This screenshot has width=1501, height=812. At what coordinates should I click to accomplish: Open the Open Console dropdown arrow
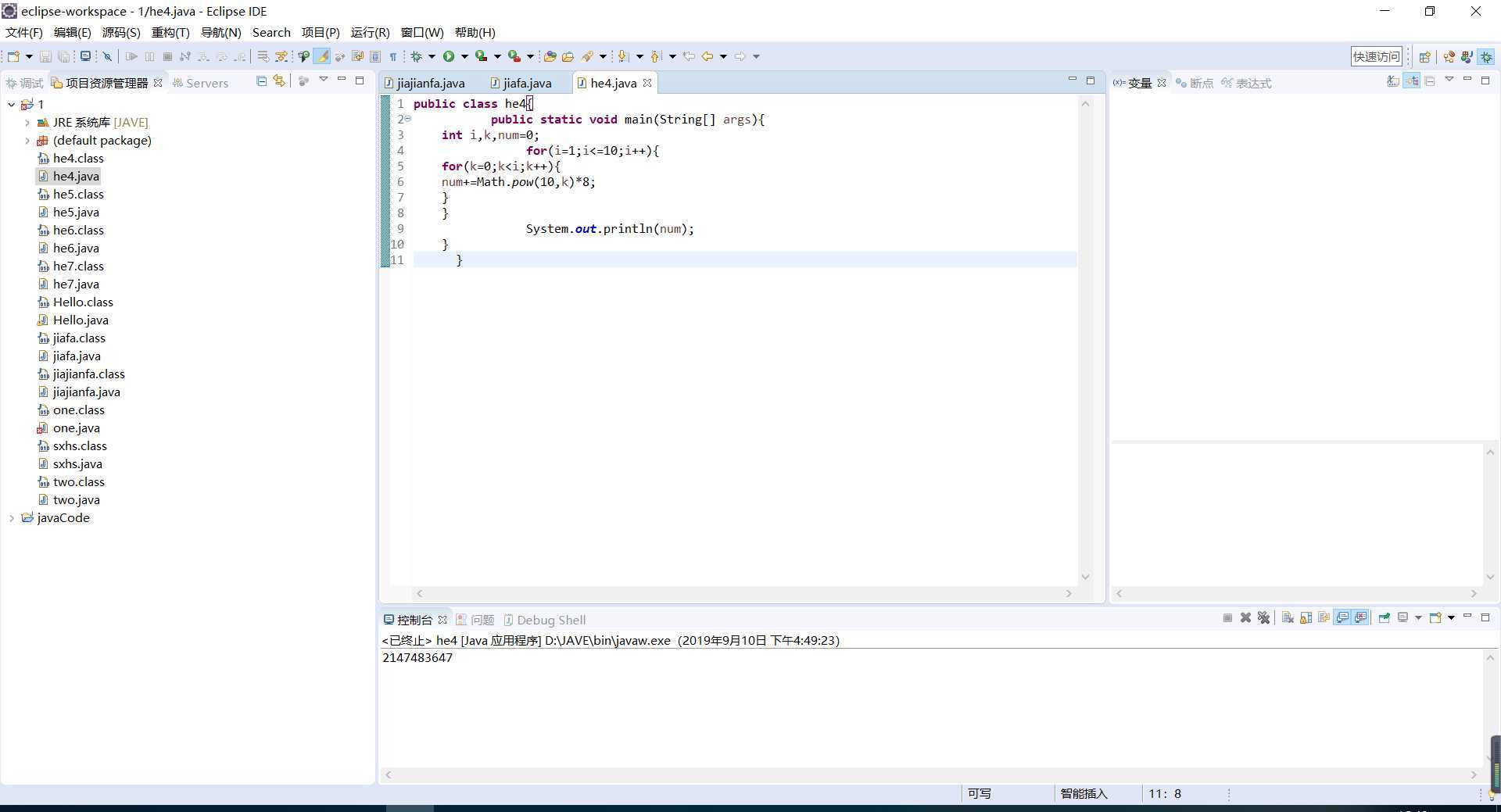pyautogui.click(x=1451, y=617)
